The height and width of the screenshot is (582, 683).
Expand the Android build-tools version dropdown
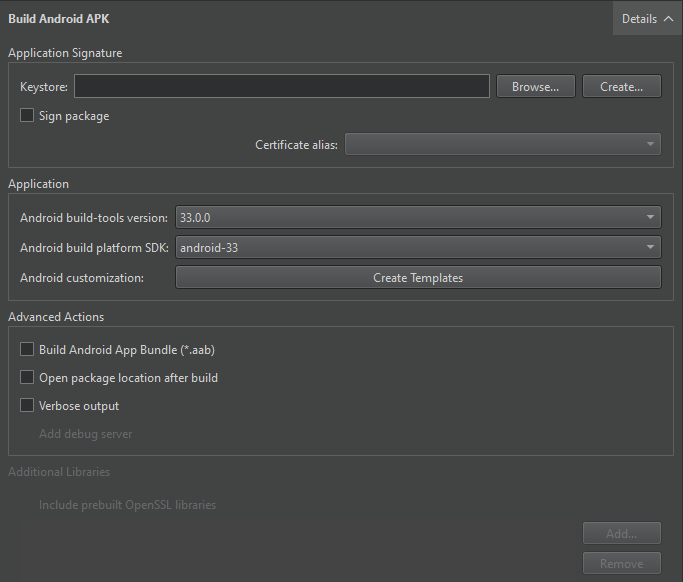point(418,217)
